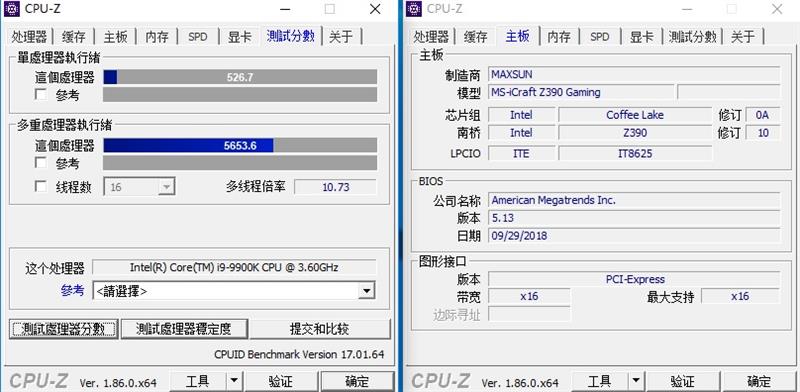This screenshot has width=800, height=392.
Task: Click processor name field i9-9900K
Action: point(234,267)
